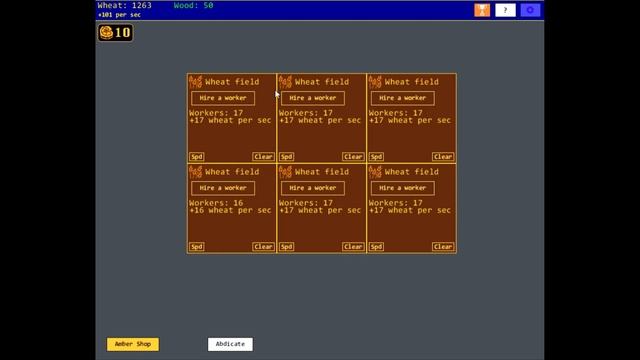
Task: Click Spd on top-left Wheat field
Action: click(197, 157)
